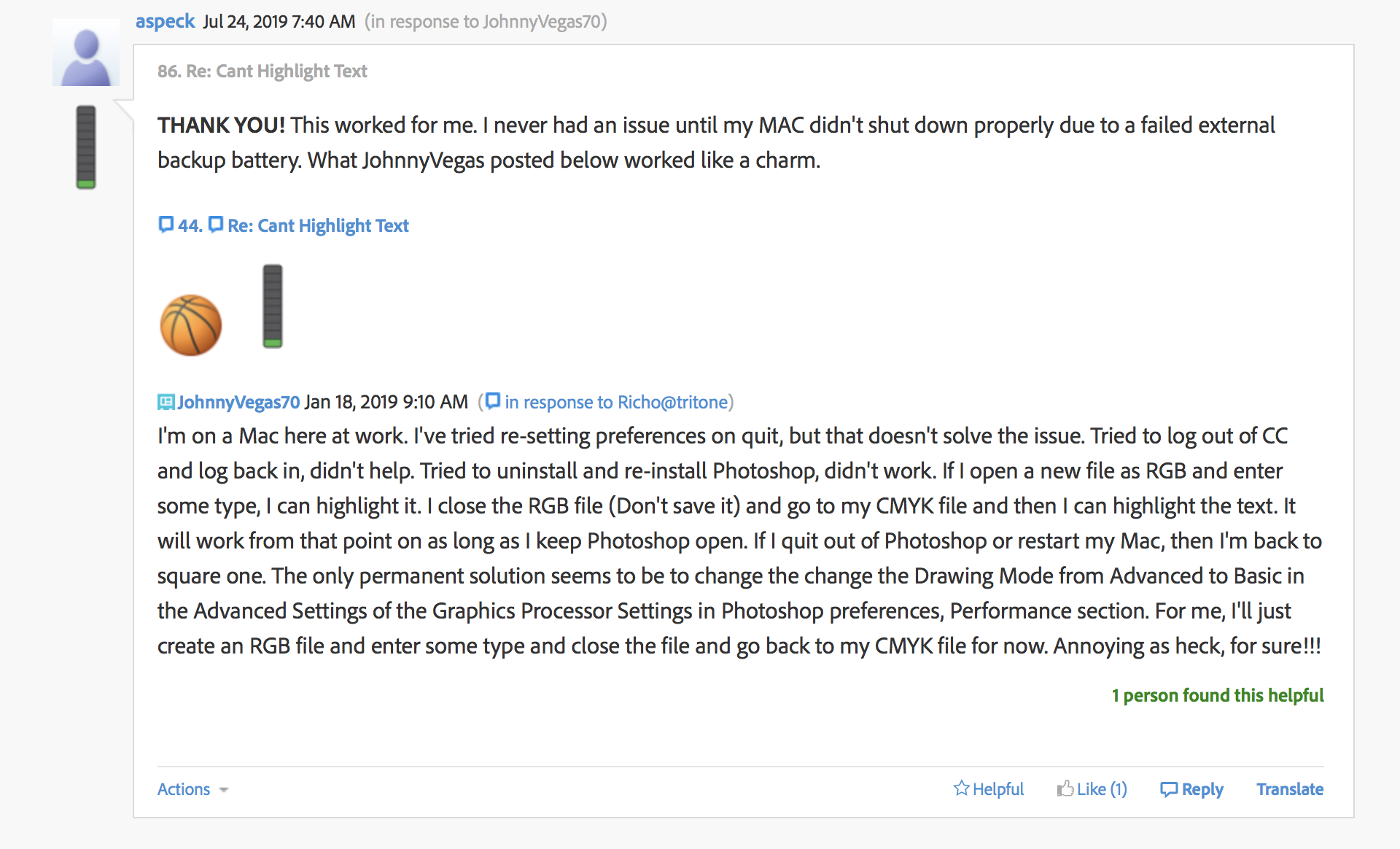The image size is (1400, 849).
Task: Click the speech bubble icon before "44."
Action: 166,224
